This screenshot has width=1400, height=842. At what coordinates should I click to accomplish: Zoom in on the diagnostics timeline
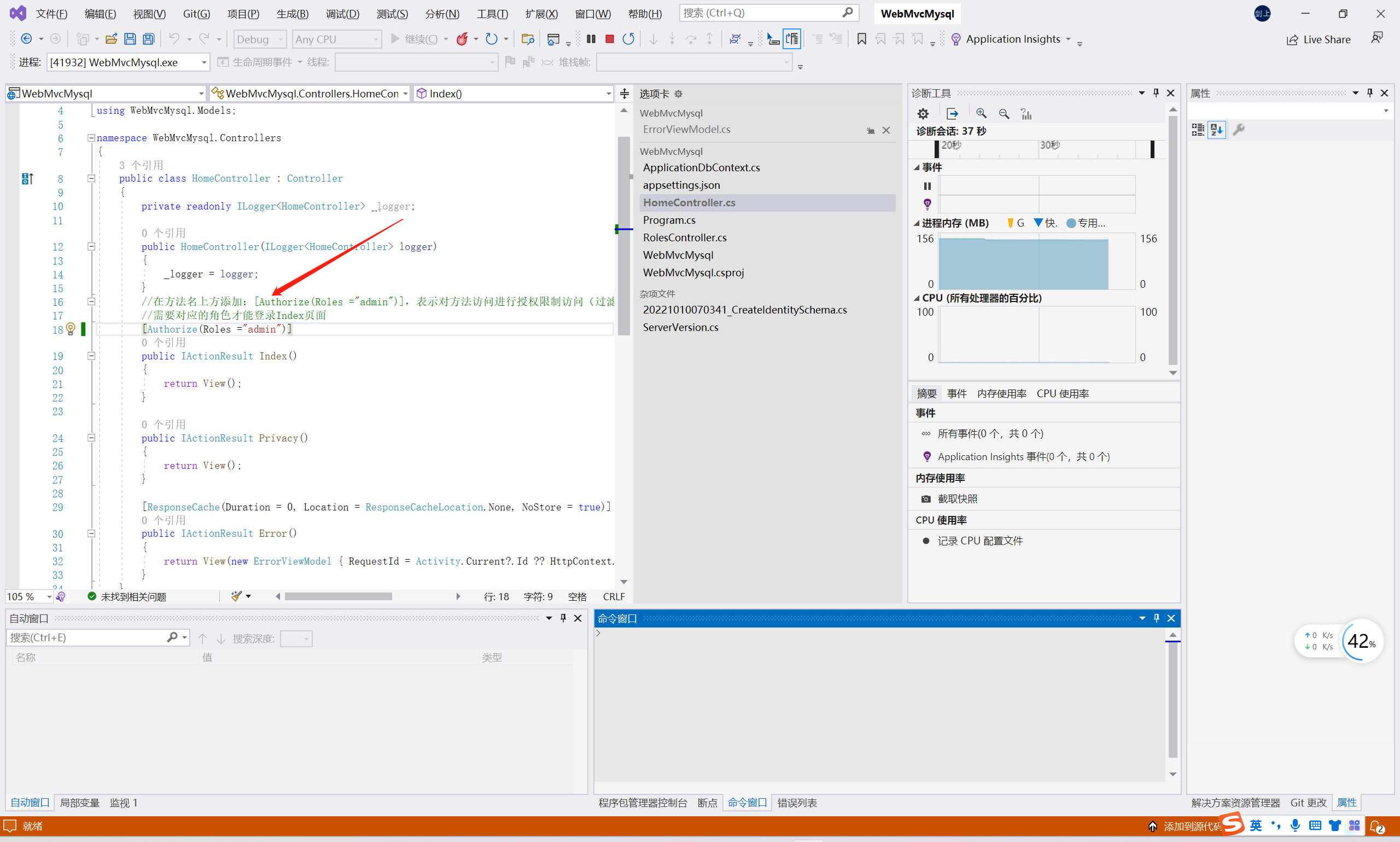982,114
